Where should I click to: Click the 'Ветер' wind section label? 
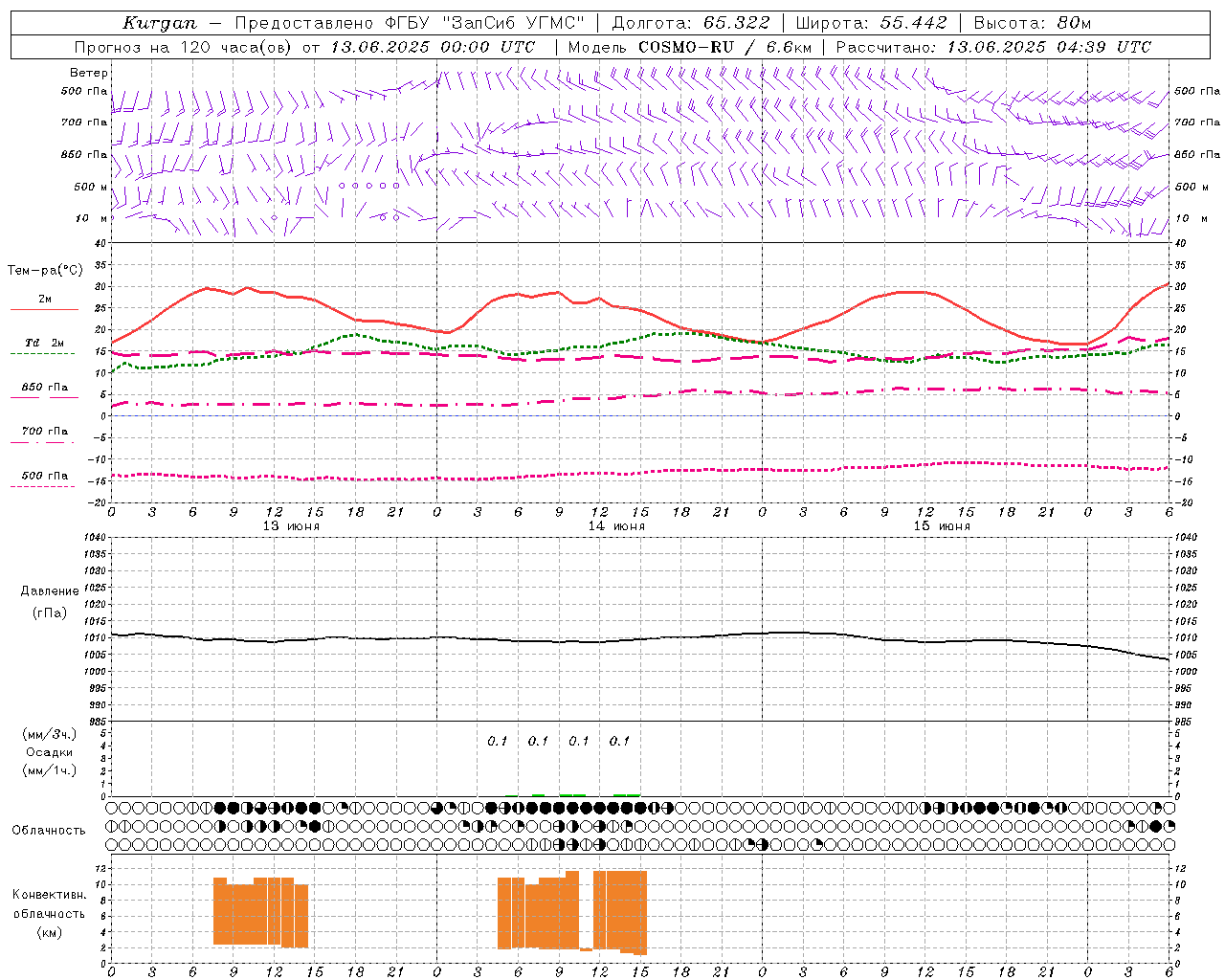tap(88, 73)
